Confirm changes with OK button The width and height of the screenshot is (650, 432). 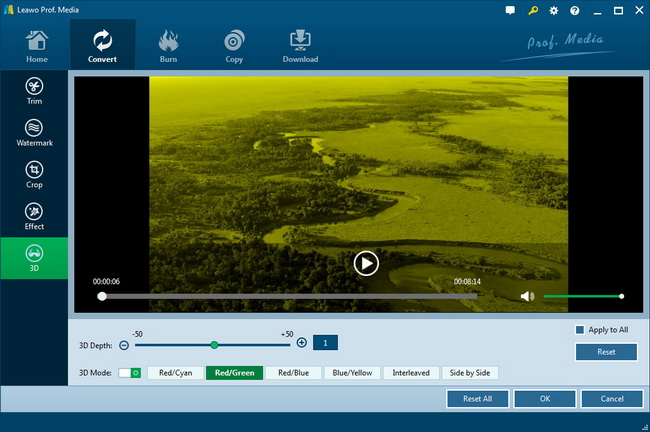(x=544, y=399)
